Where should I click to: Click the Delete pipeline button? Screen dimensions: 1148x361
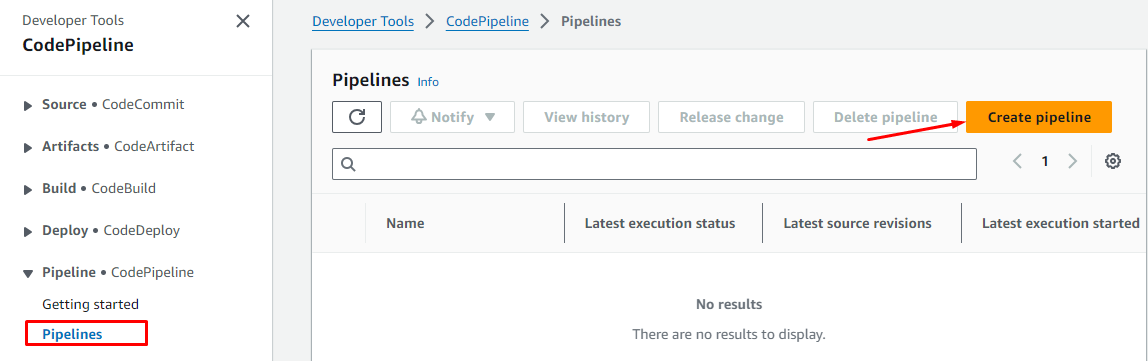885,117
